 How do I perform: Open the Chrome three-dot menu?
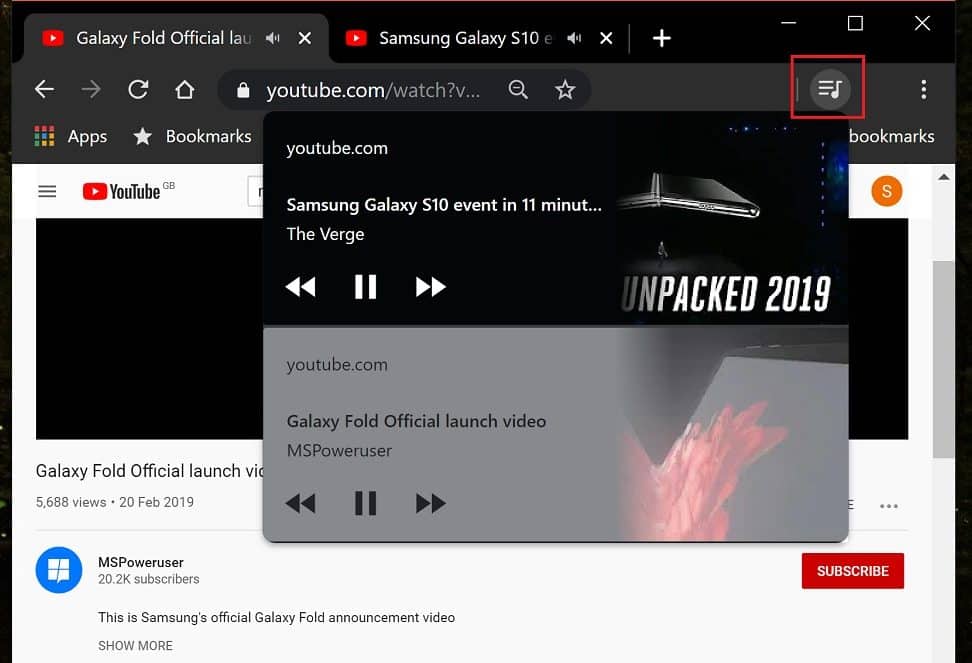pyautogui.click(x=923, y=90)
